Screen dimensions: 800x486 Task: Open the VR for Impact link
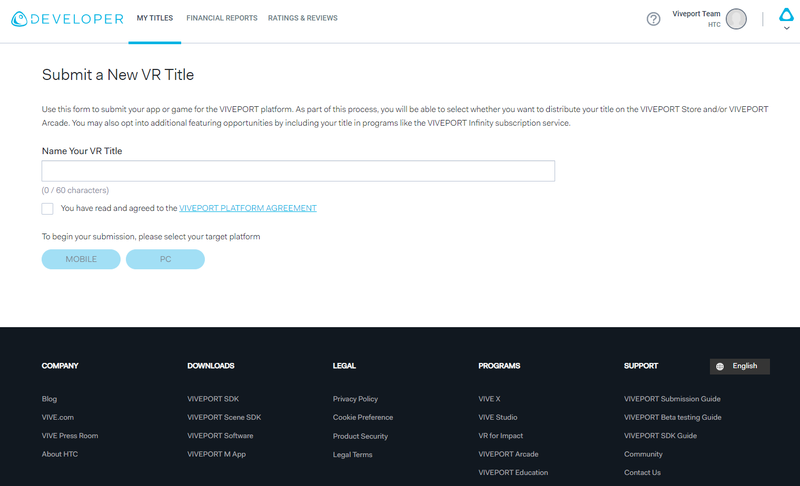pos(501,436)
